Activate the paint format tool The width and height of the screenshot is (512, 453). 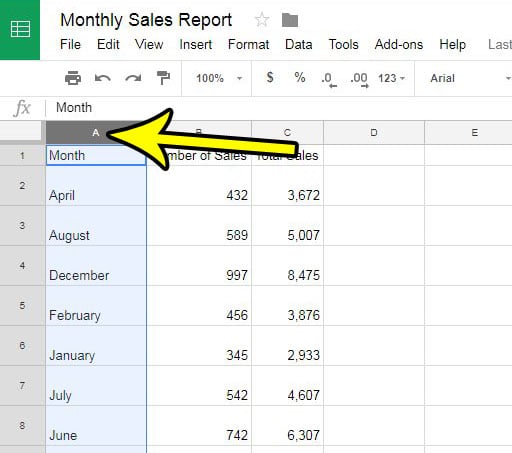point(163,78)
